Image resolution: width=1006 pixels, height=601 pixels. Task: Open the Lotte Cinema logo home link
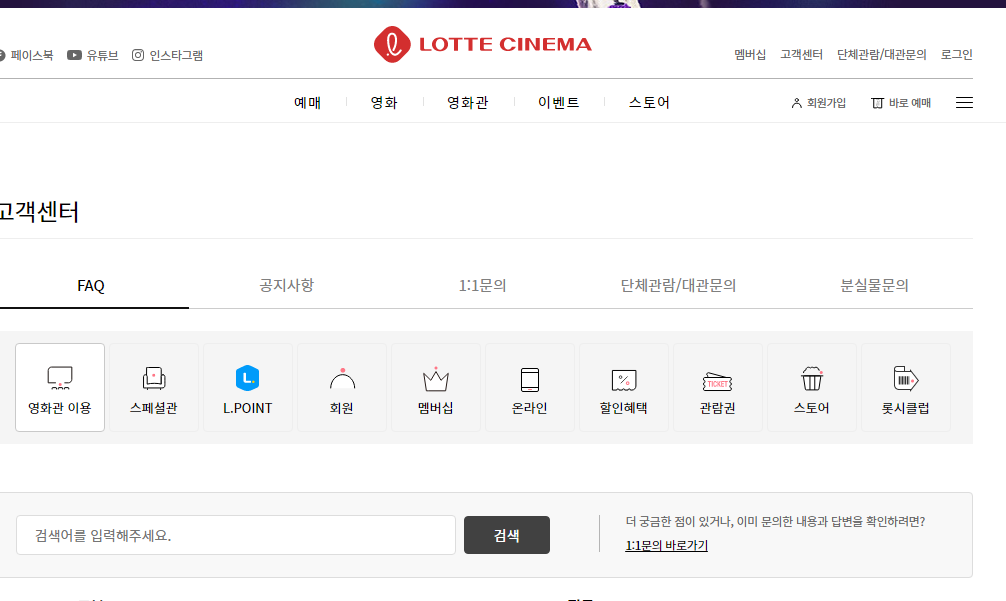point(482,44)
